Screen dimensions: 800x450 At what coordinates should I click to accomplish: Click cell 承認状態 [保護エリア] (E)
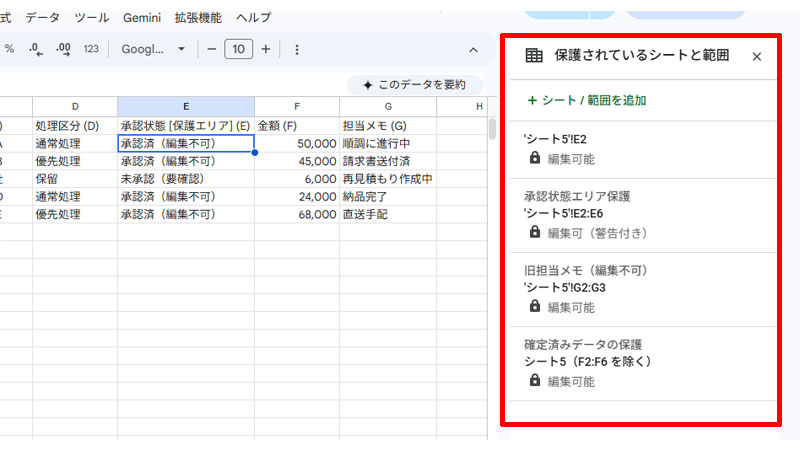(x=186, y=126)
